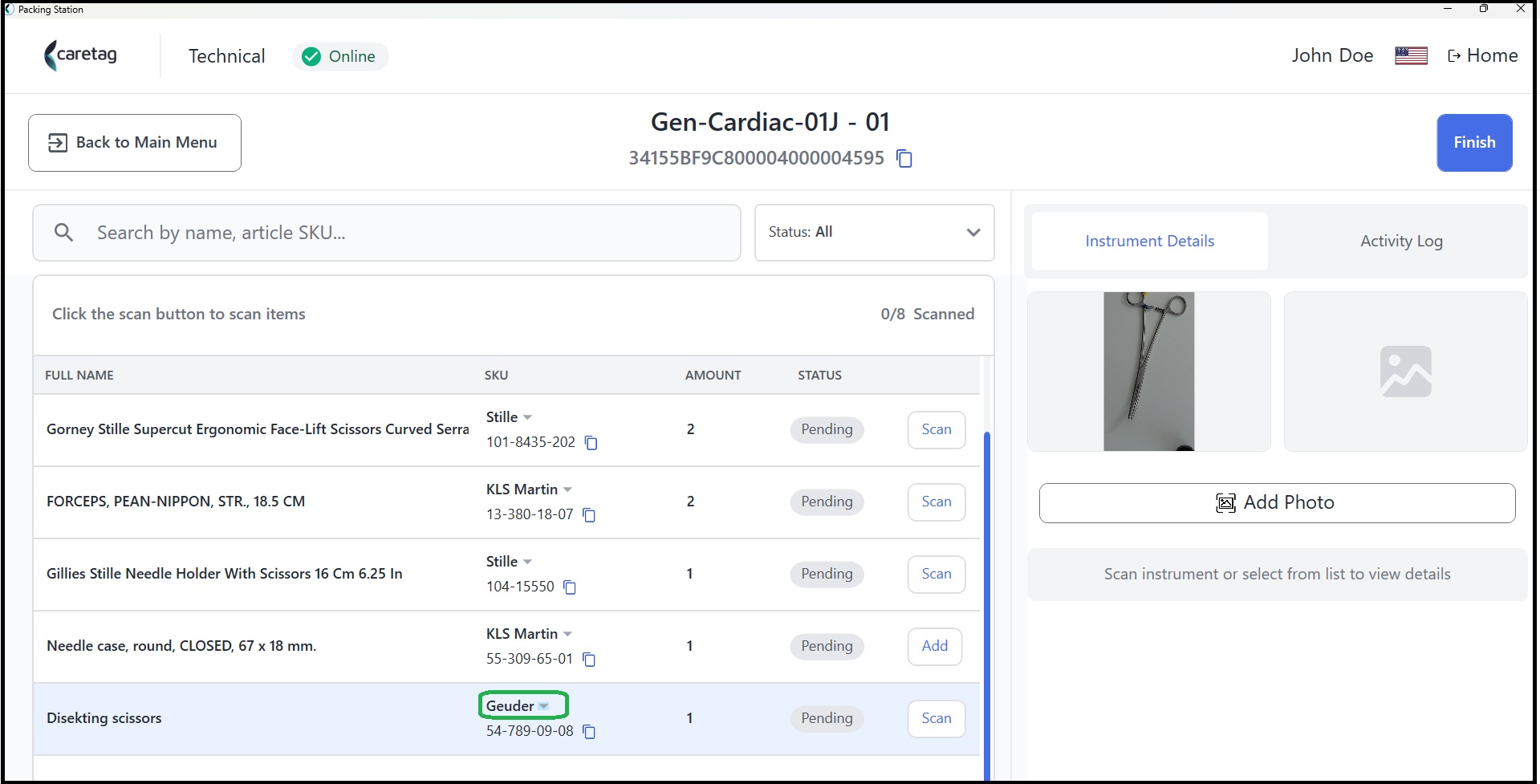Viewport: 1540px width, 784px height.
Task: Expand KLS Martin dropdown for Pean-Nippon forceps
Action: tap(567, 489)
